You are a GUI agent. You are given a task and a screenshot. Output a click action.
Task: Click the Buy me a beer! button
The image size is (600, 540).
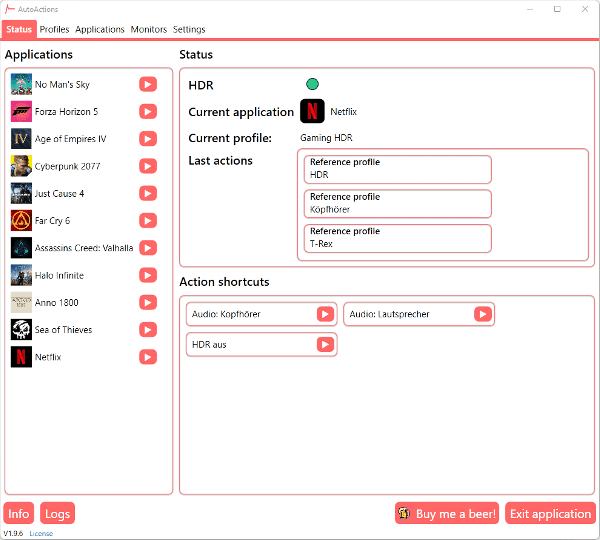pos(447,513)
